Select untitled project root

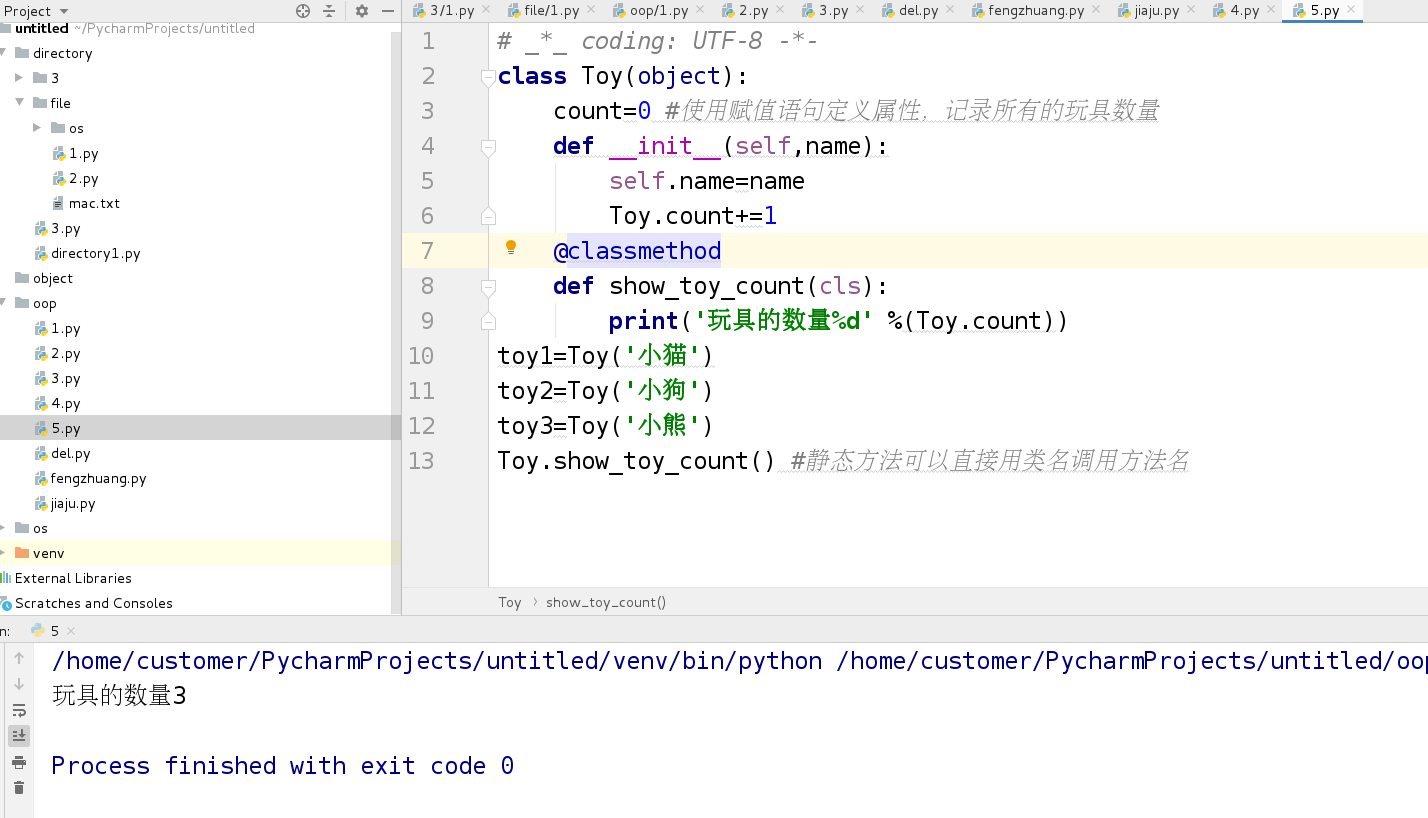pos(42,28)
